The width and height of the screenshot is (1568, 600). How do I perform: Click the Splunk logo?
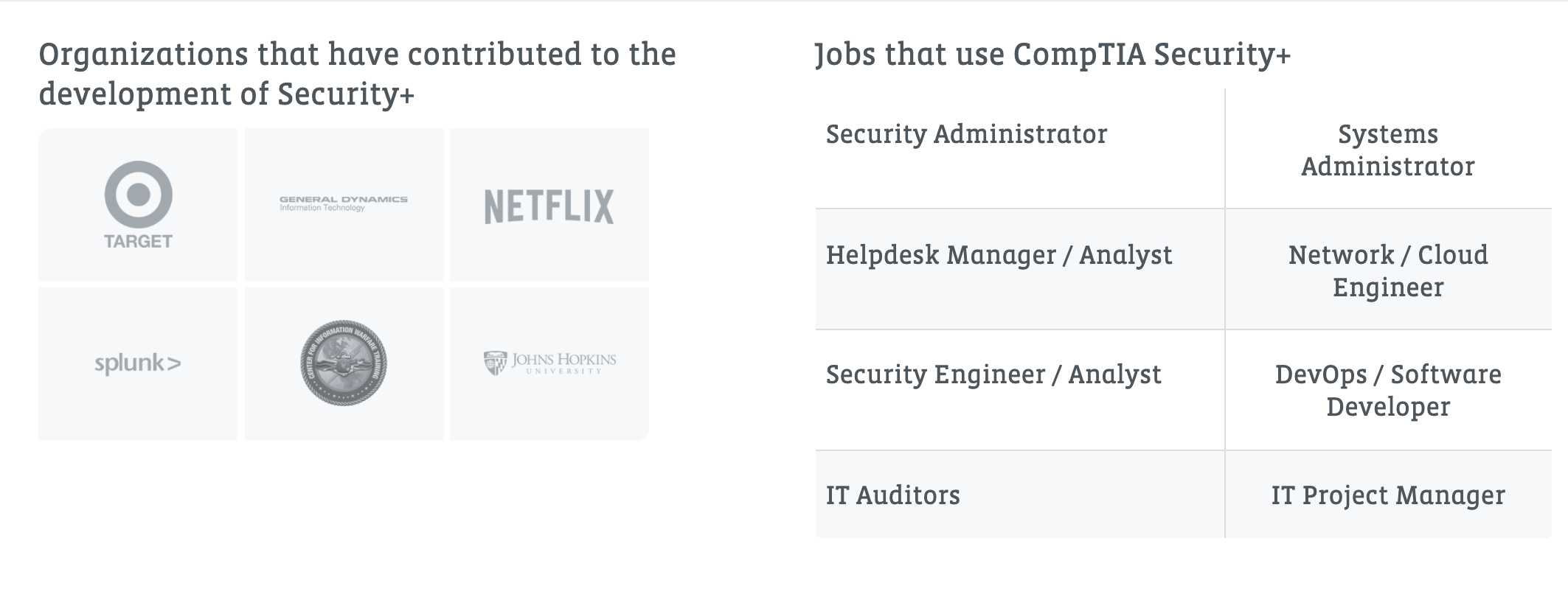pos(138,363)
